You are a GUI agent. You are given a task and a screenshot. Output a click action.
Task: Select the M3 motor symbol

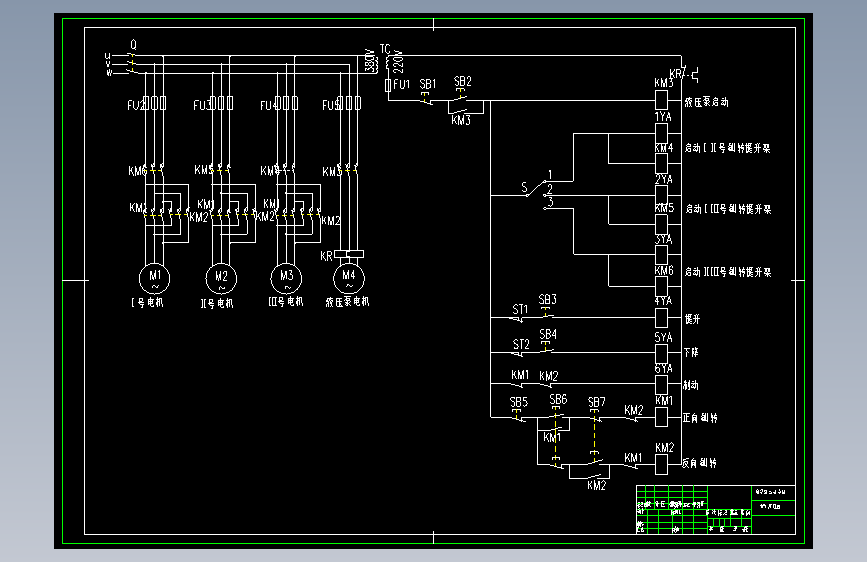(286, 278)
